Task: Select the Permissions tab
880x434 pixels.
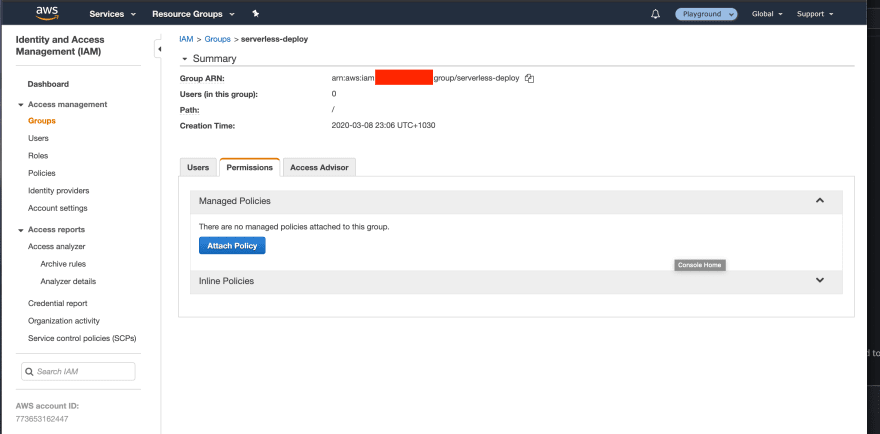Action: [250, 167]
